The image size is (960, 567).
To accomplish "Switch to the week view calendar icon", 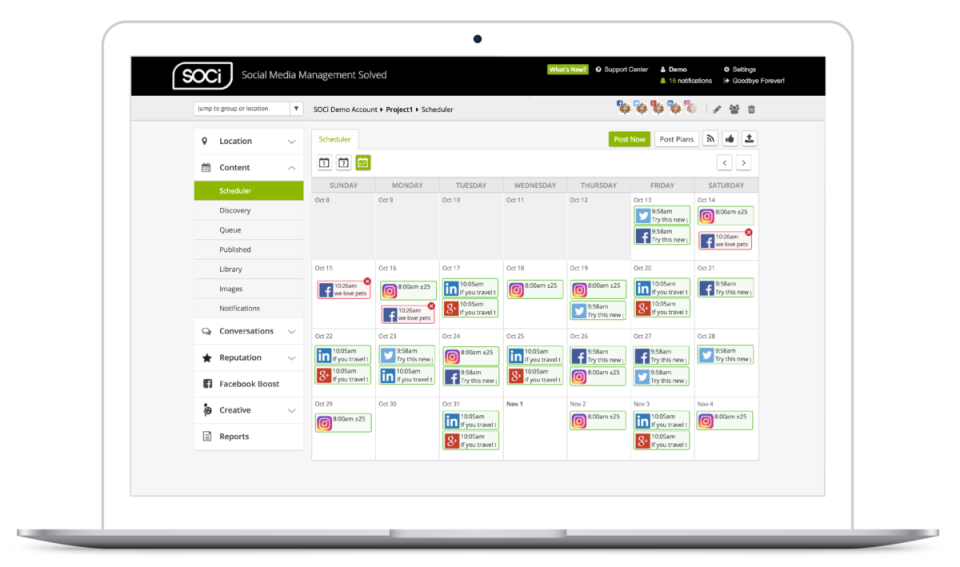I will click(x=343, y=163).
